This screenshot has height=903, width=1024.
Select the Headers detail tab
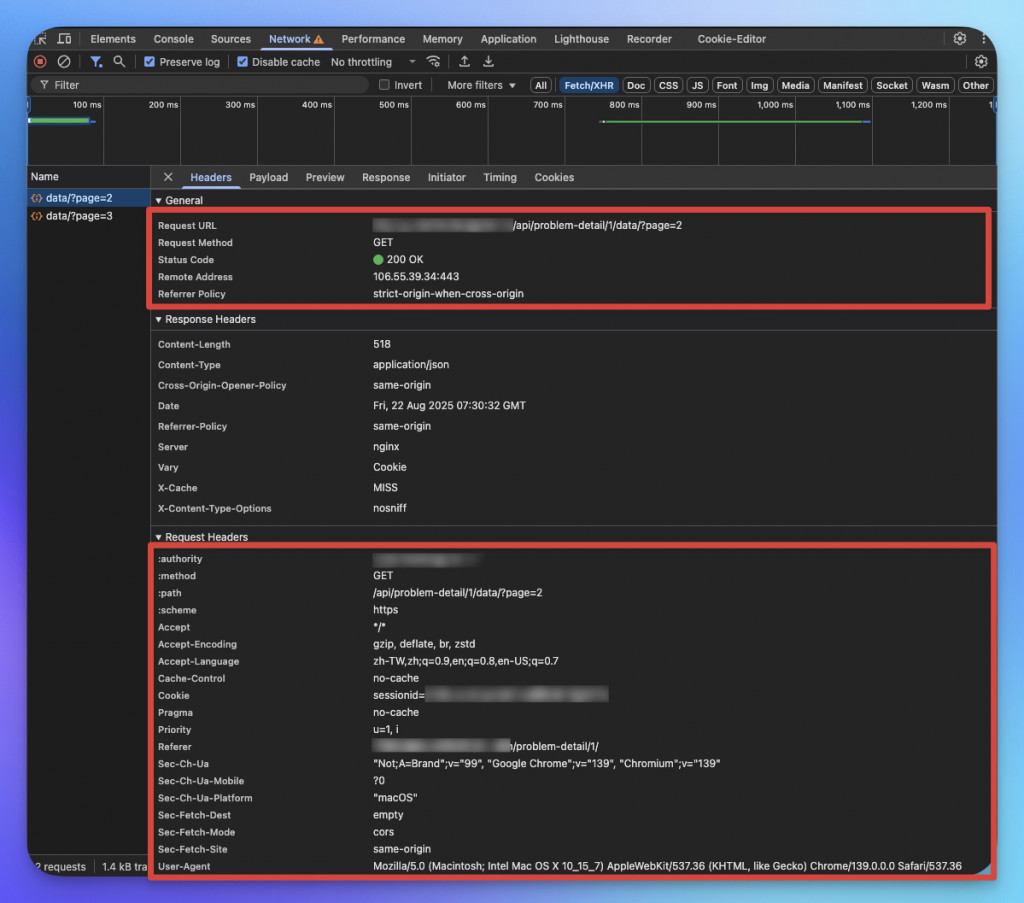211,178
